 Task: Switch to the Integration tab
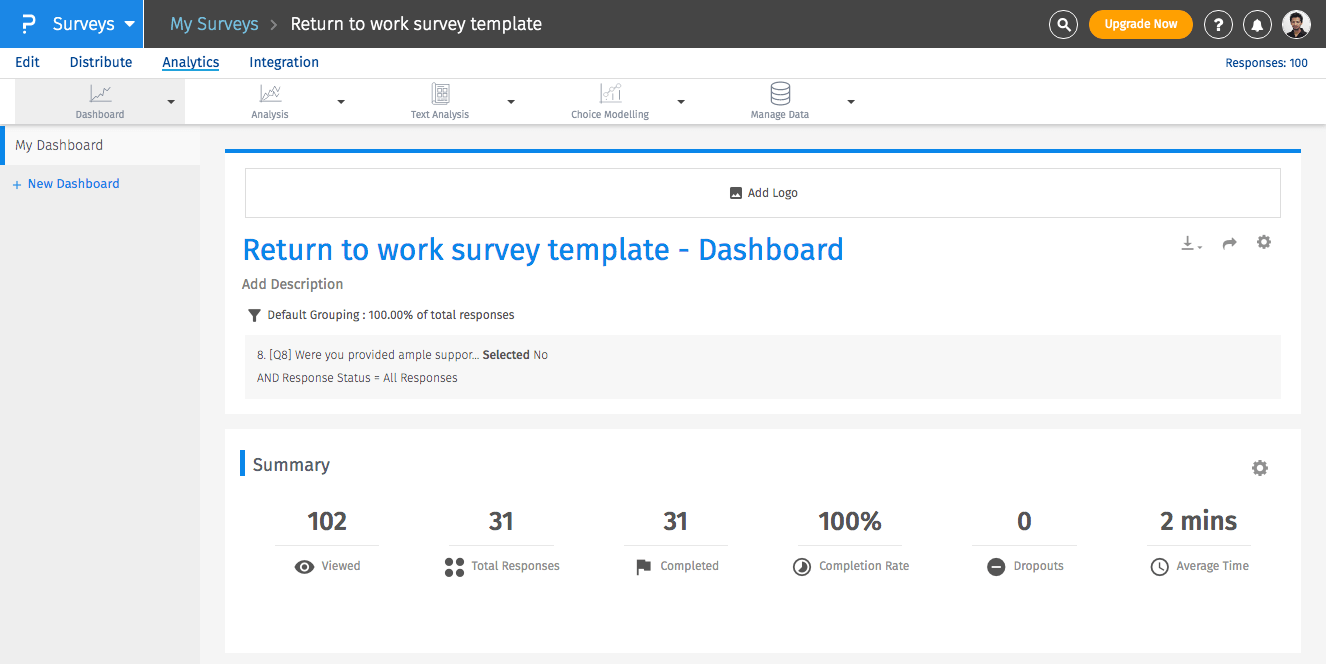284,62
